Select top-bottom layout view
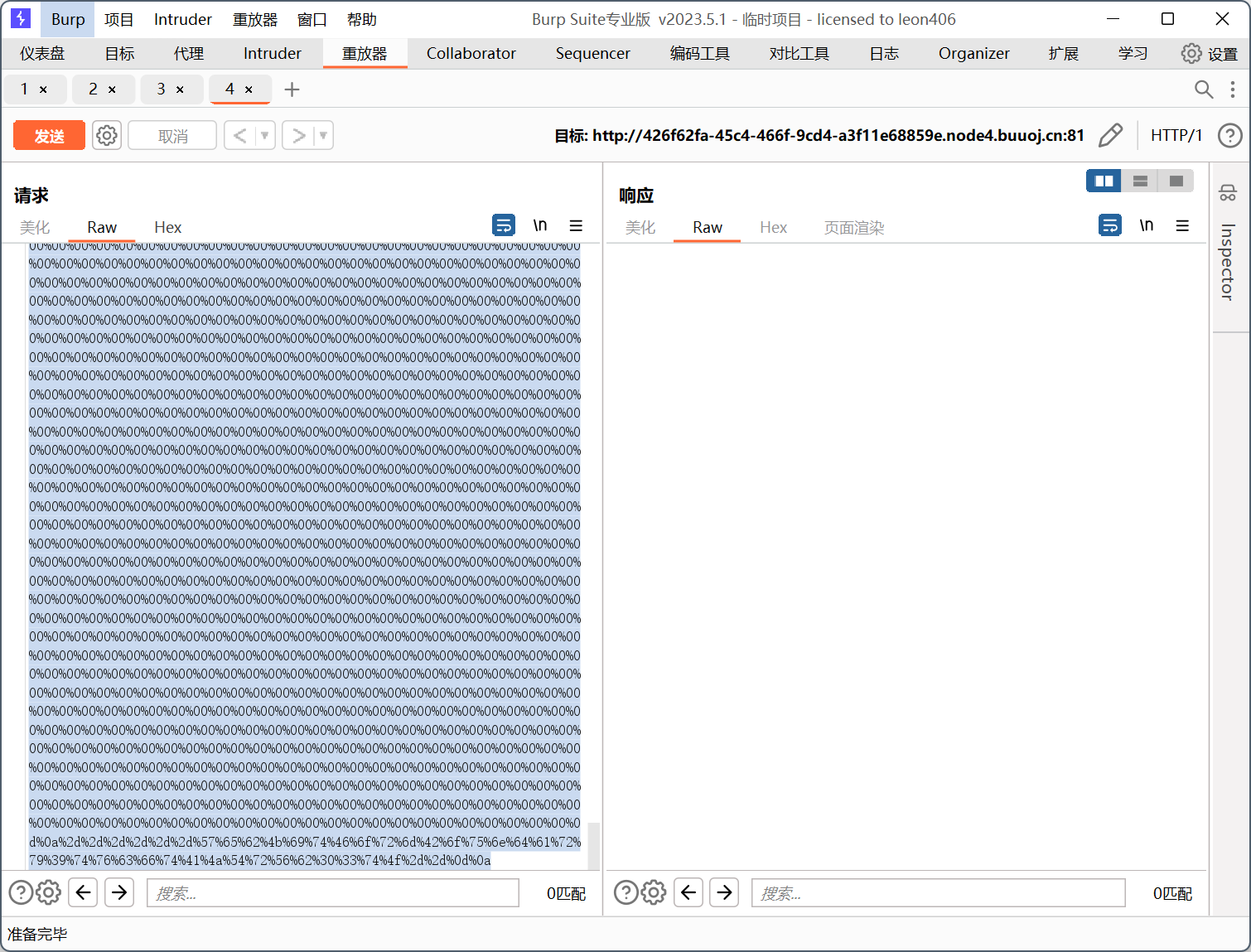Screen dimensions: 1251x952 click(1140, 181)
